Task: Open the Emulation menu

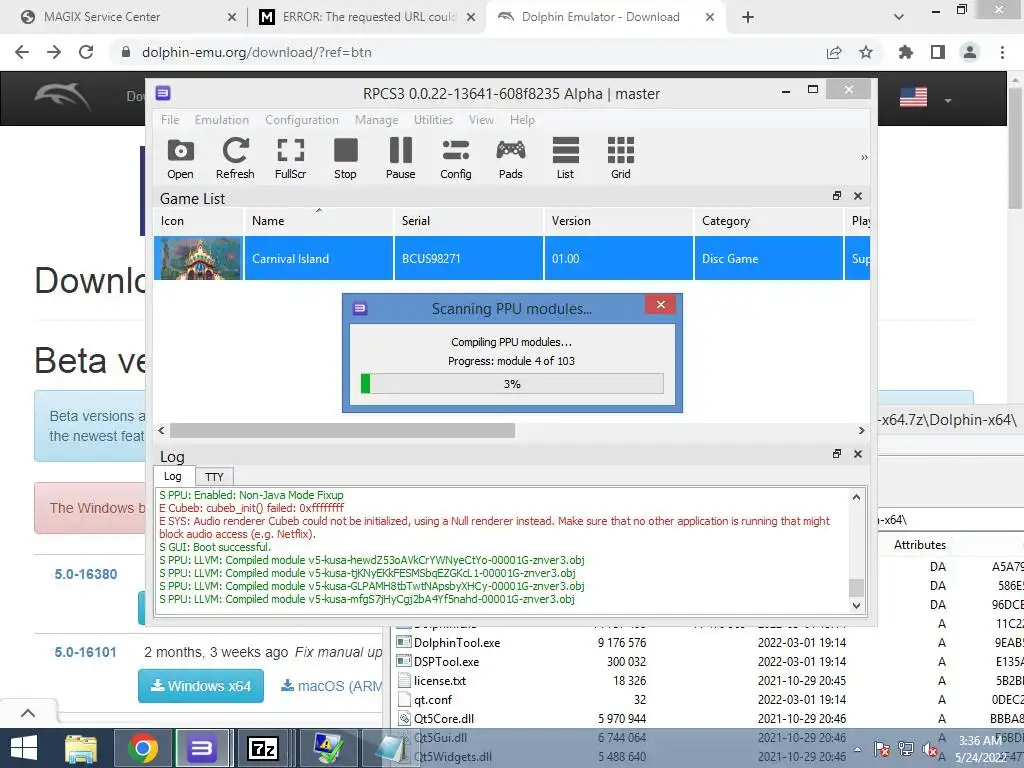Action: (221, 120)
